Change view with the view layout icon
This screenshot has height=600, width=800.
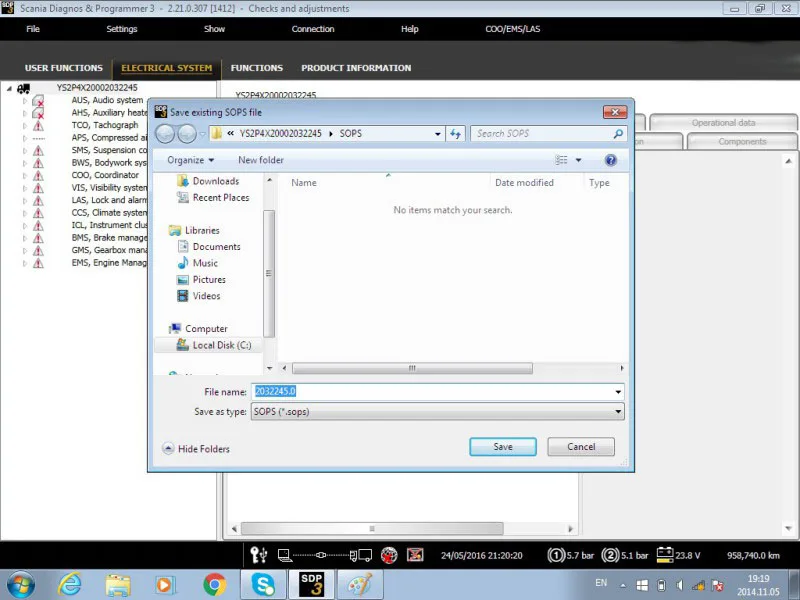click(561, 160)
